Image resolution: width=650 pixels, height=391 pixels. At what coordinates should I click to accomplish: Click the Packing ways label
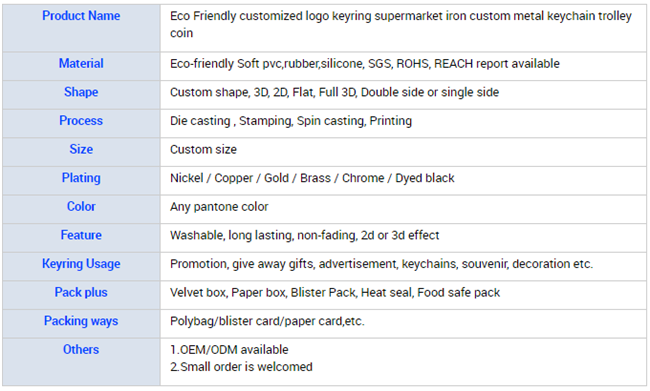pos(81,321)
